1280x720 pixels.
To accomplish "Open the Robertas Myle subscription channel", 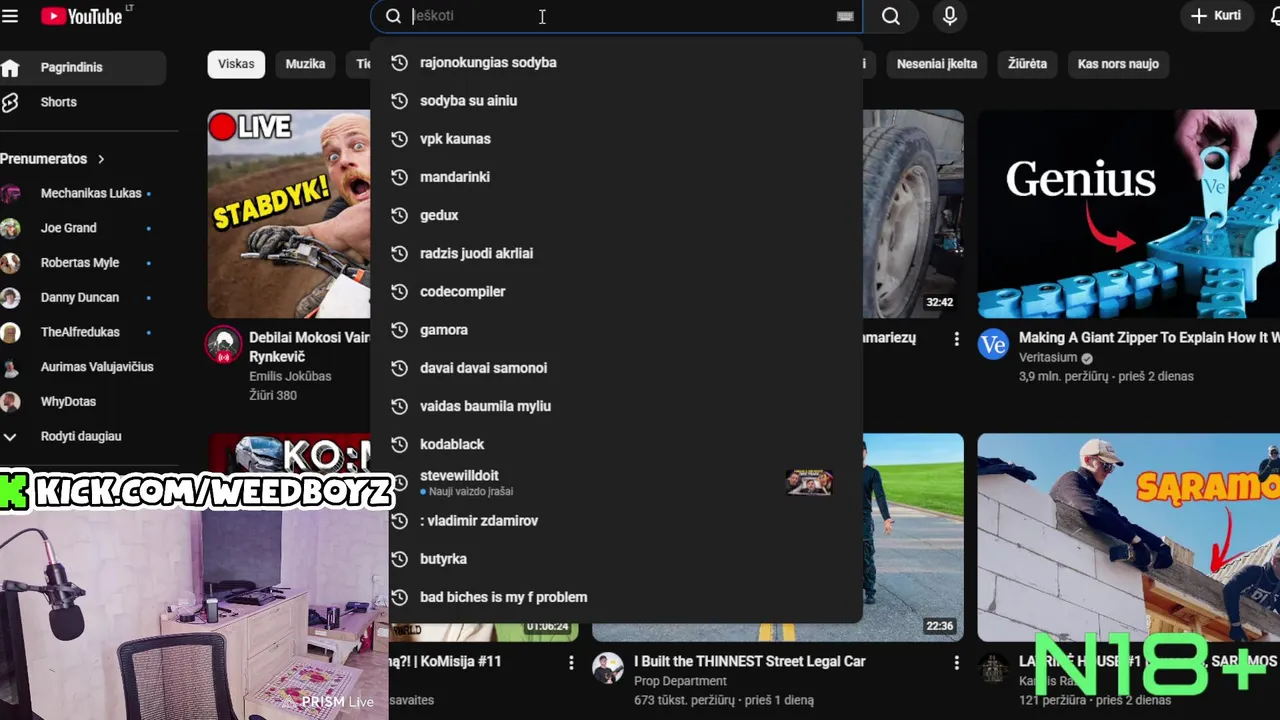I will (83, 263).
